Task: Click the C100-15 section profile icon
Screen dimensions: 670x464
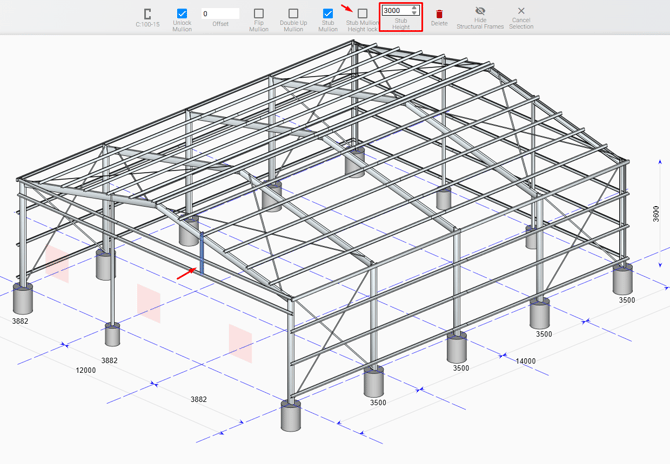Action: coord(148,13)
